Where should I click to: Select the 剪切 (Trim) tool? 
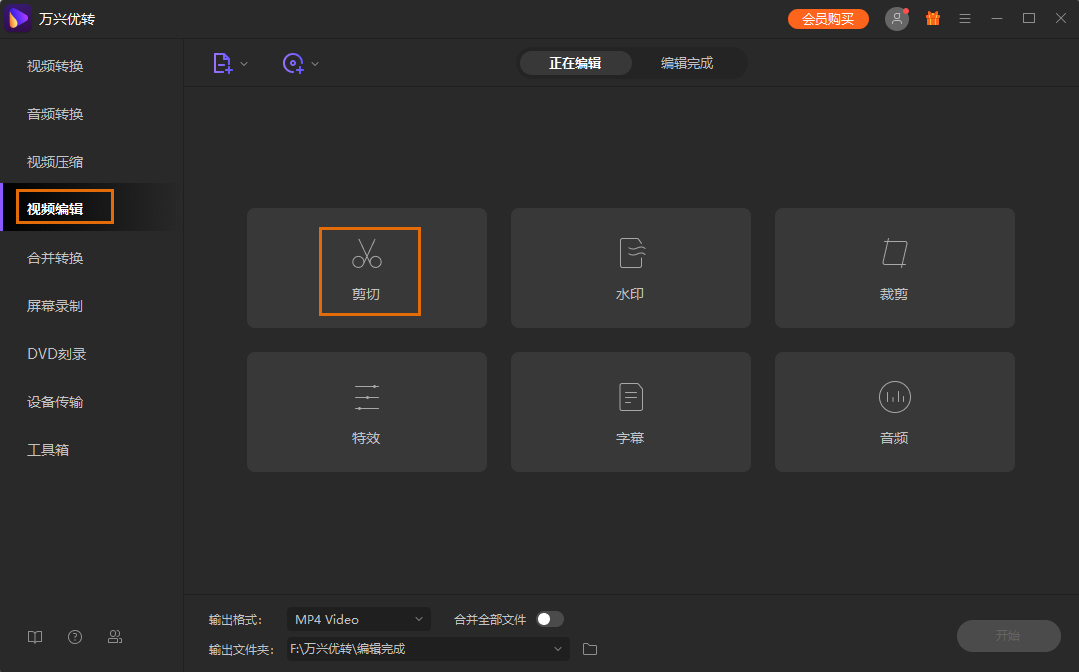point(367,268)
